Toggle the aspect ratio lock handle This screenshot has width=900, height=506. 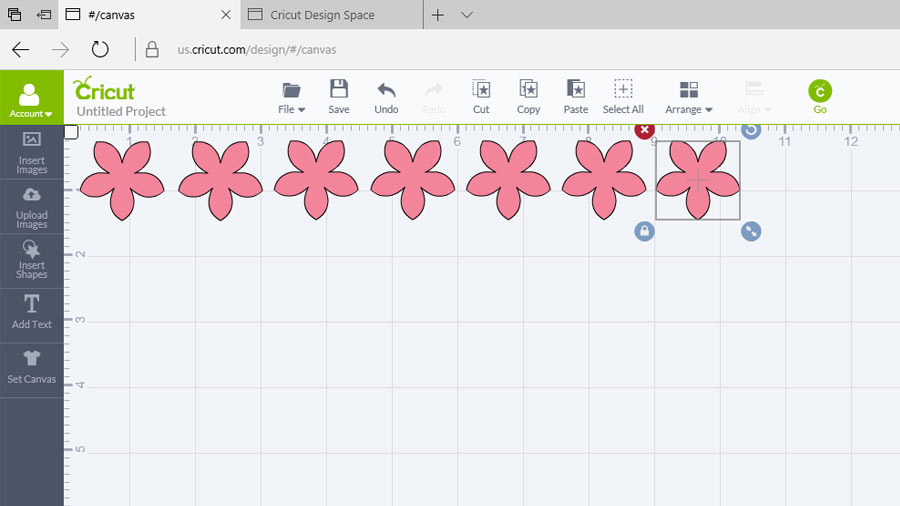[645, 231]
